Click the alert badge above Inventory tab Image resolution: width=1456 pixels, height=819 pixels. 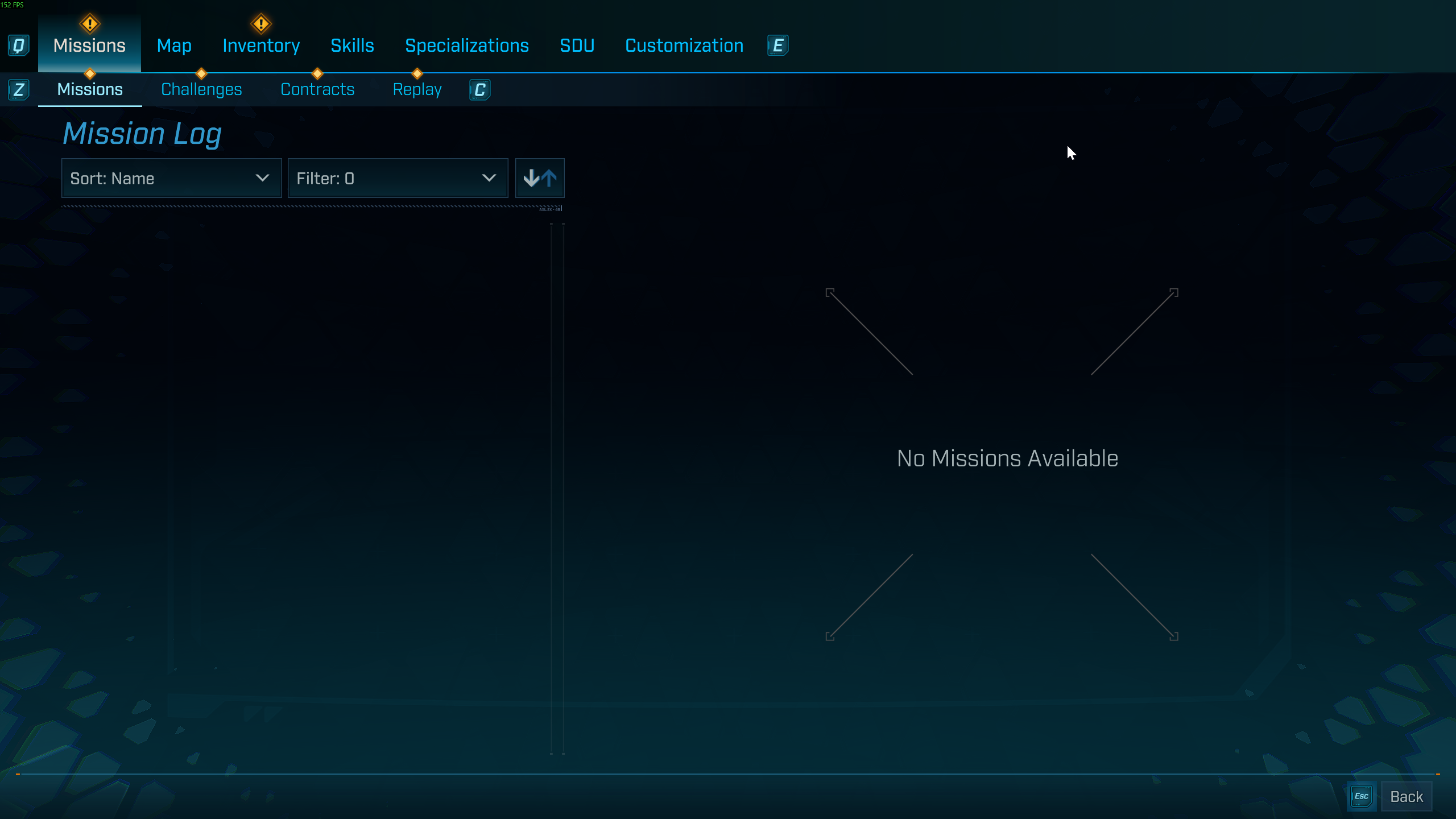pyautogui.click(x=261, y=24)
